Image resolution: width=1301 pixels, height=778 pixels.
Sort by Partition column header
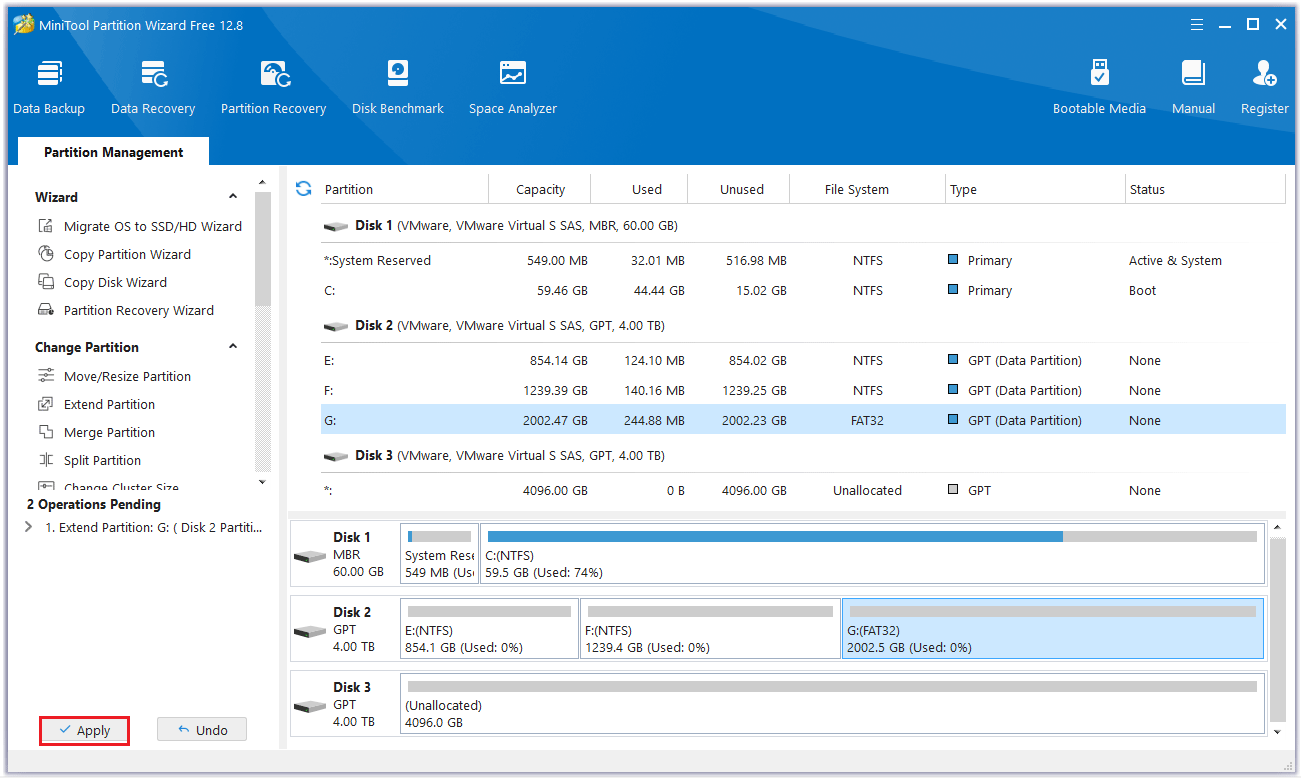404,189
